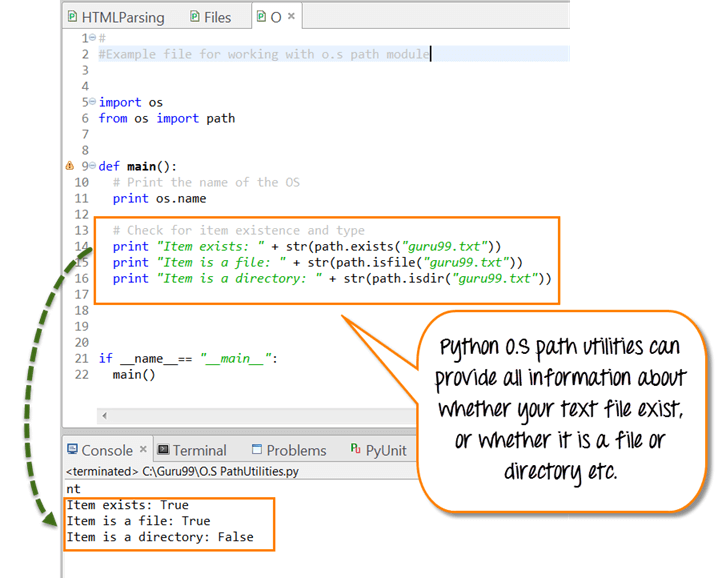This screenshot has width=718, height=578.
Task: Collapse the def main fold at line 9
Action: 92,165
